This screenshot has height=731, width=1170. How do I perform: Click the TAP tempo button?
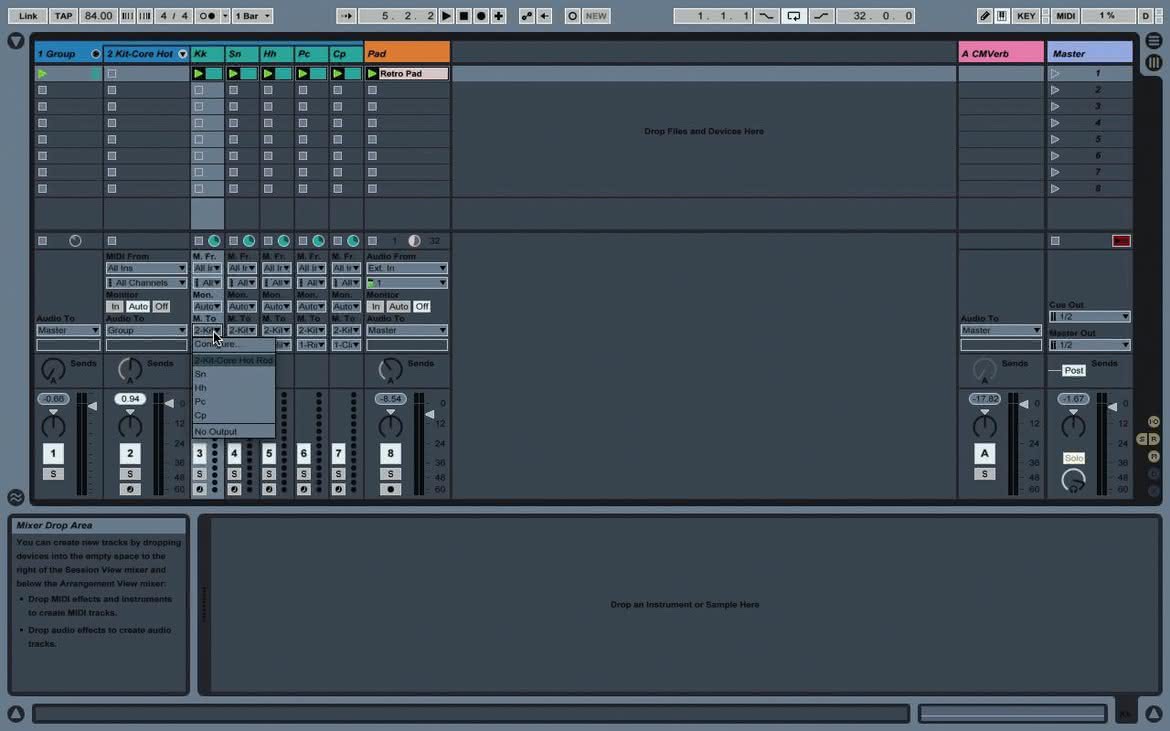[63, 16]
